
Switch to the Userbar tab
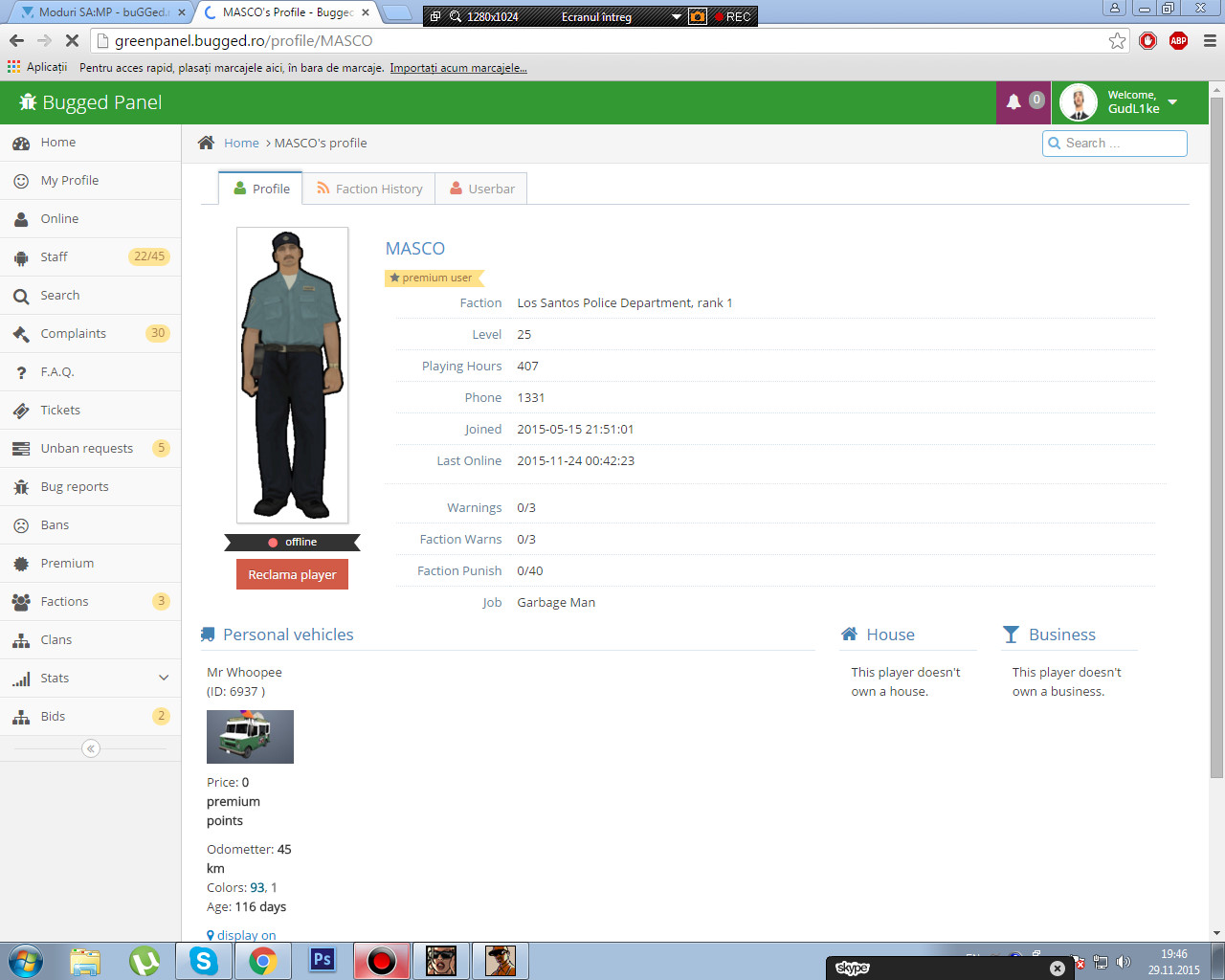pyautogui.click(x=482, y=189)
